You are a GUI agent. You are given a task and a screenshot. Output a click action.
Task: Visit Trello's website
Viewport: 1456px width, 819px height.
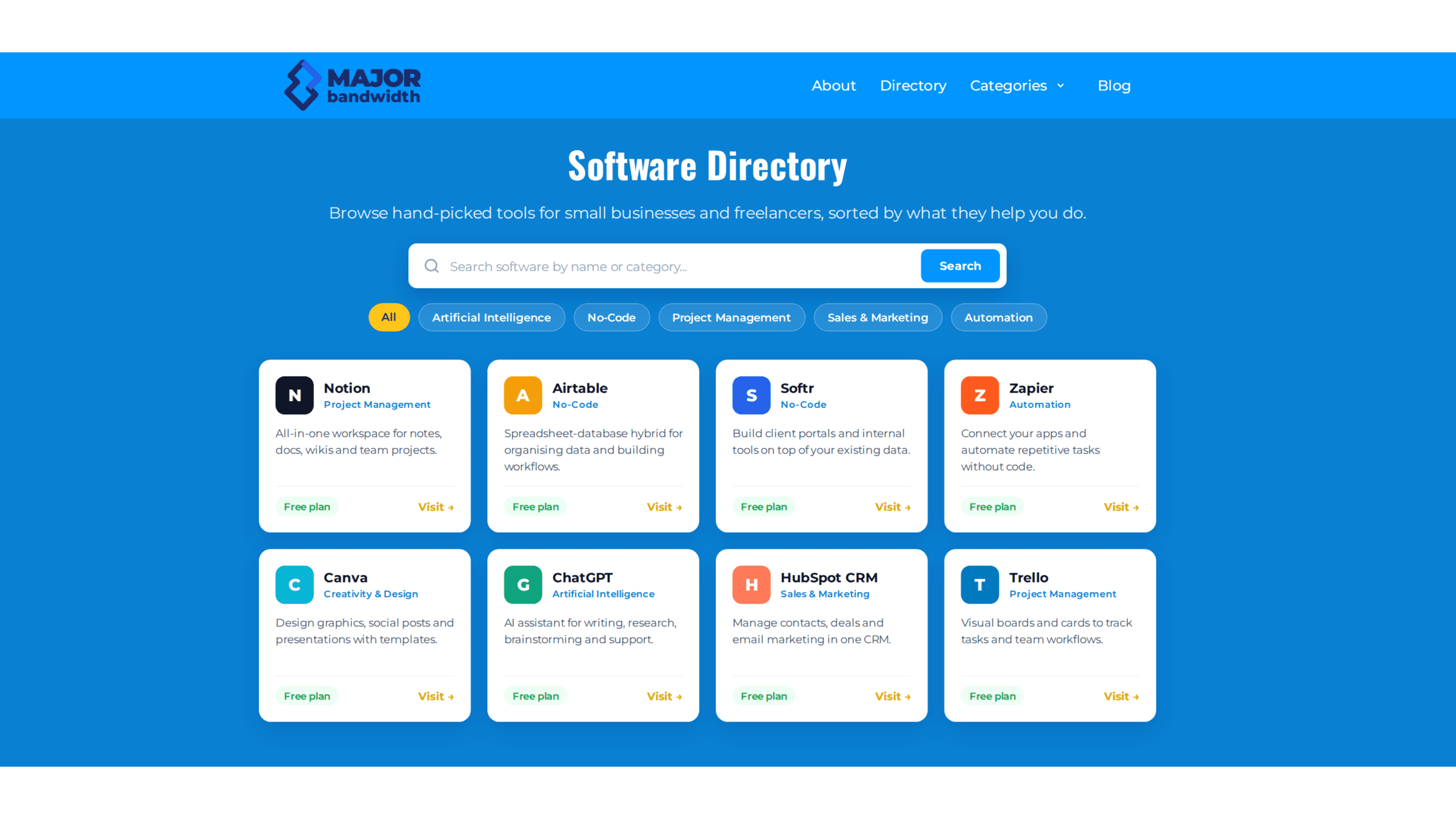(1121, 697)
